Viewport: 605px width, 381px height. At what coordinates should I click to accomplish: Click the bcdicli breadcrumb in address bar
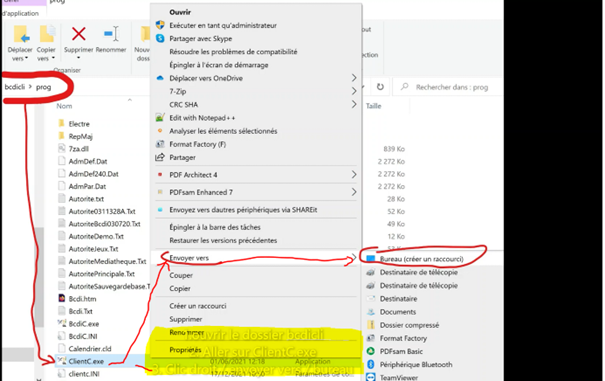[15, 87]
